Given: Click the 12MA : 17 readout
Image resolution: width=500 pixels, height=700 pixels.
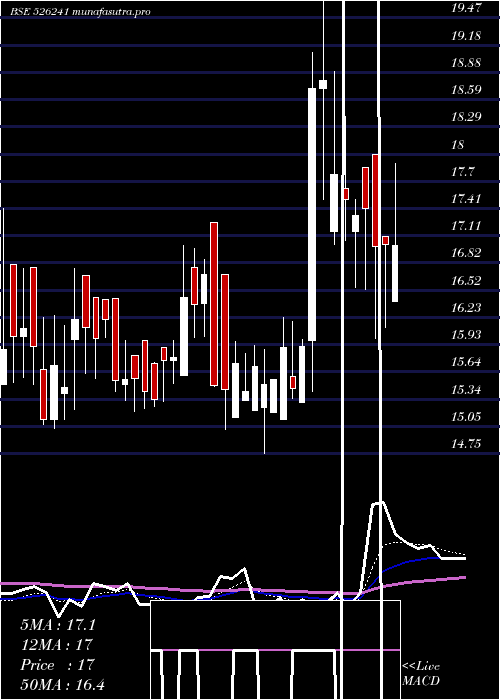Looking at the screenshot, I should tap(56, 645).
